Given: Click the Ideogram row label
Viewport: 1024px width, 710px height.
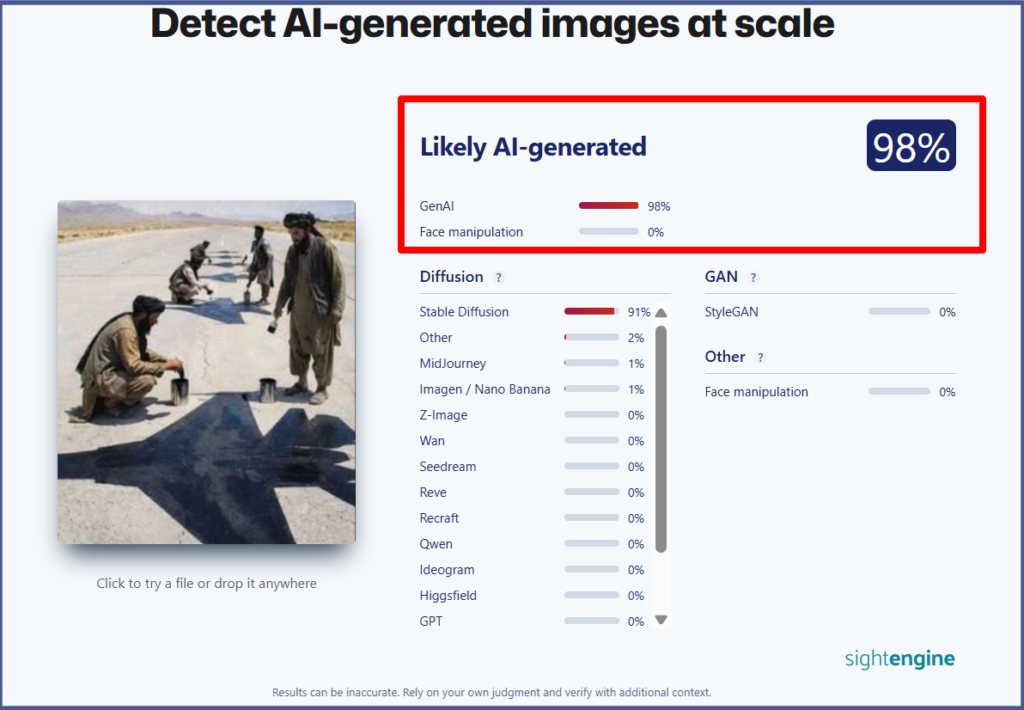Looking at the screenshot, I should 447,570.
